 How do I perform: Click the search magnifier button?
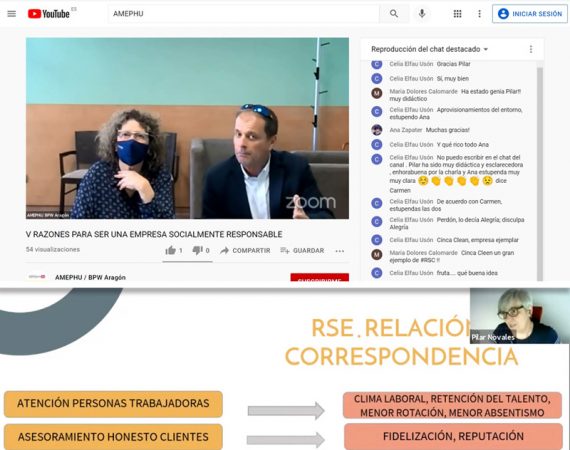click(x=394, y=14)
